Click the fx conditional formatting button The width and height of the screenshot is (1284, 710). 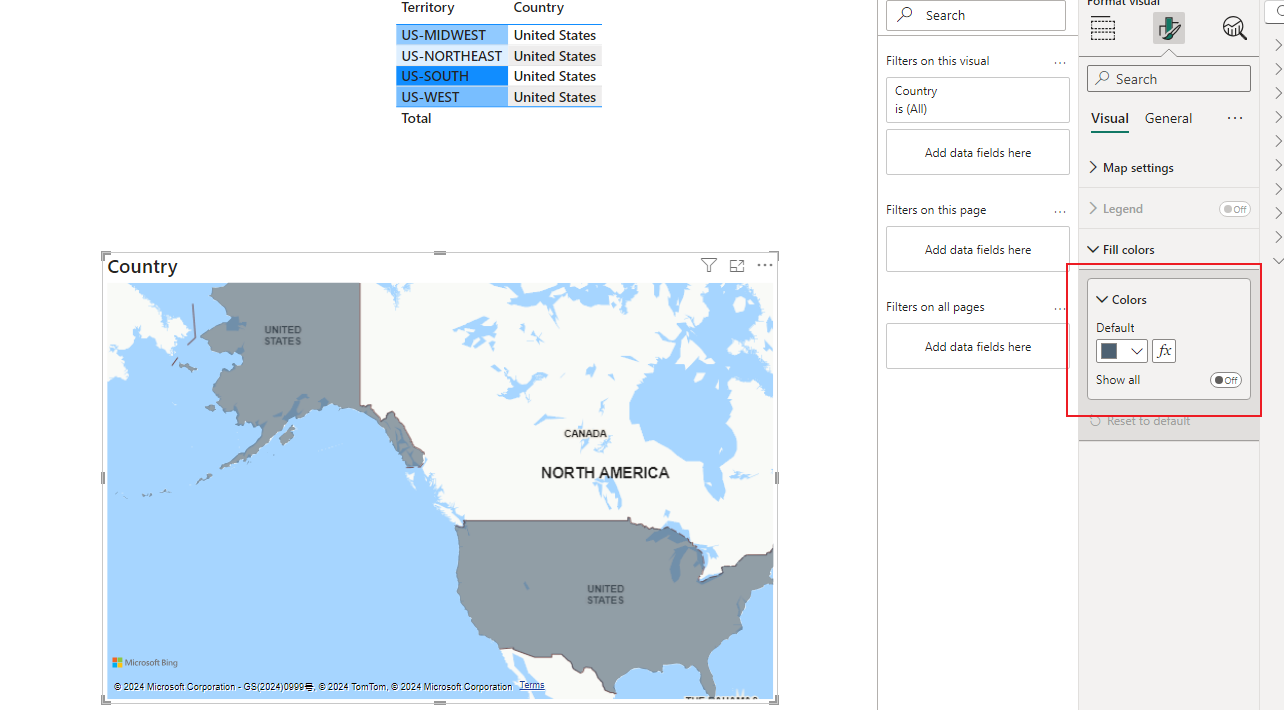[1164, 351]
